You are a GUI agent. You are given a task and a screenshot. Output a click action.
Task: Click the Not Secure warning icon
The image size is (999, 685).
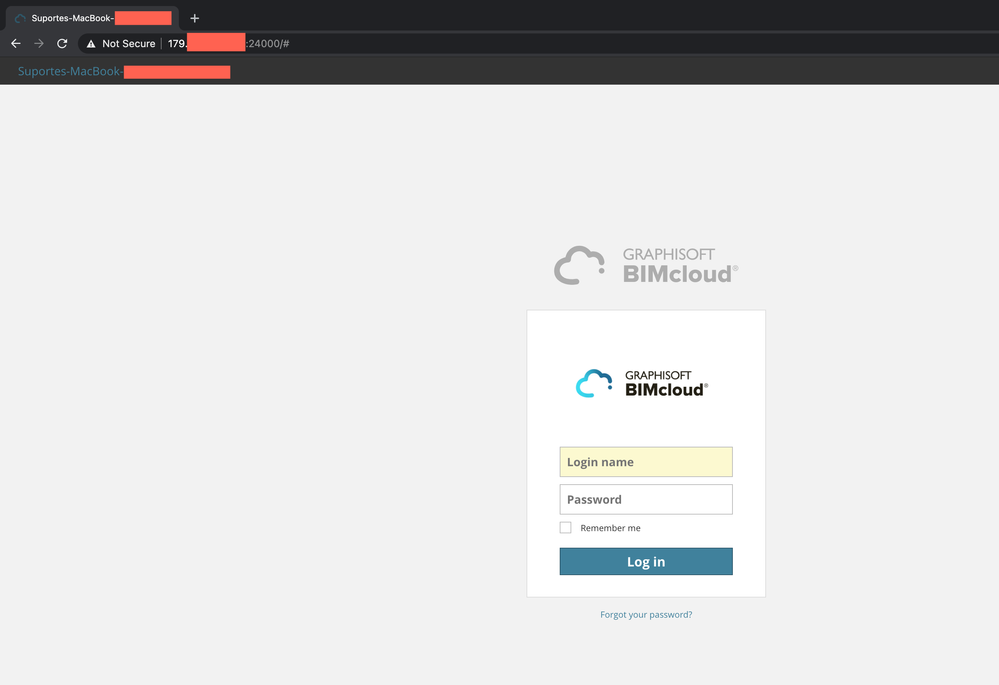pyautogui.click(x=91, y=44)
